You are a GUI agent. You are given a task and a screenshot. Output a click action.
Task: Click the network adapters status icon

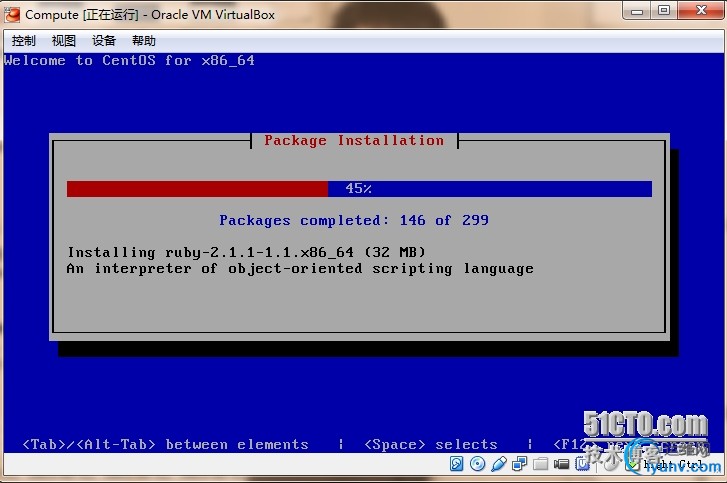coord(519,464)
